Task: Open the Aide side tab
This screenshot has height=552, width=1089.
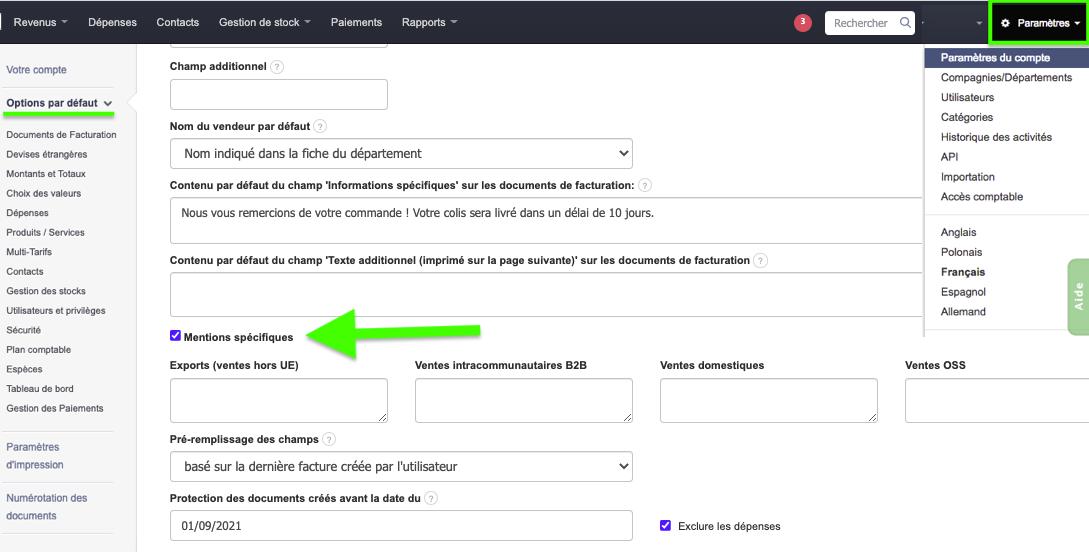Action: tap(1078, 296)
